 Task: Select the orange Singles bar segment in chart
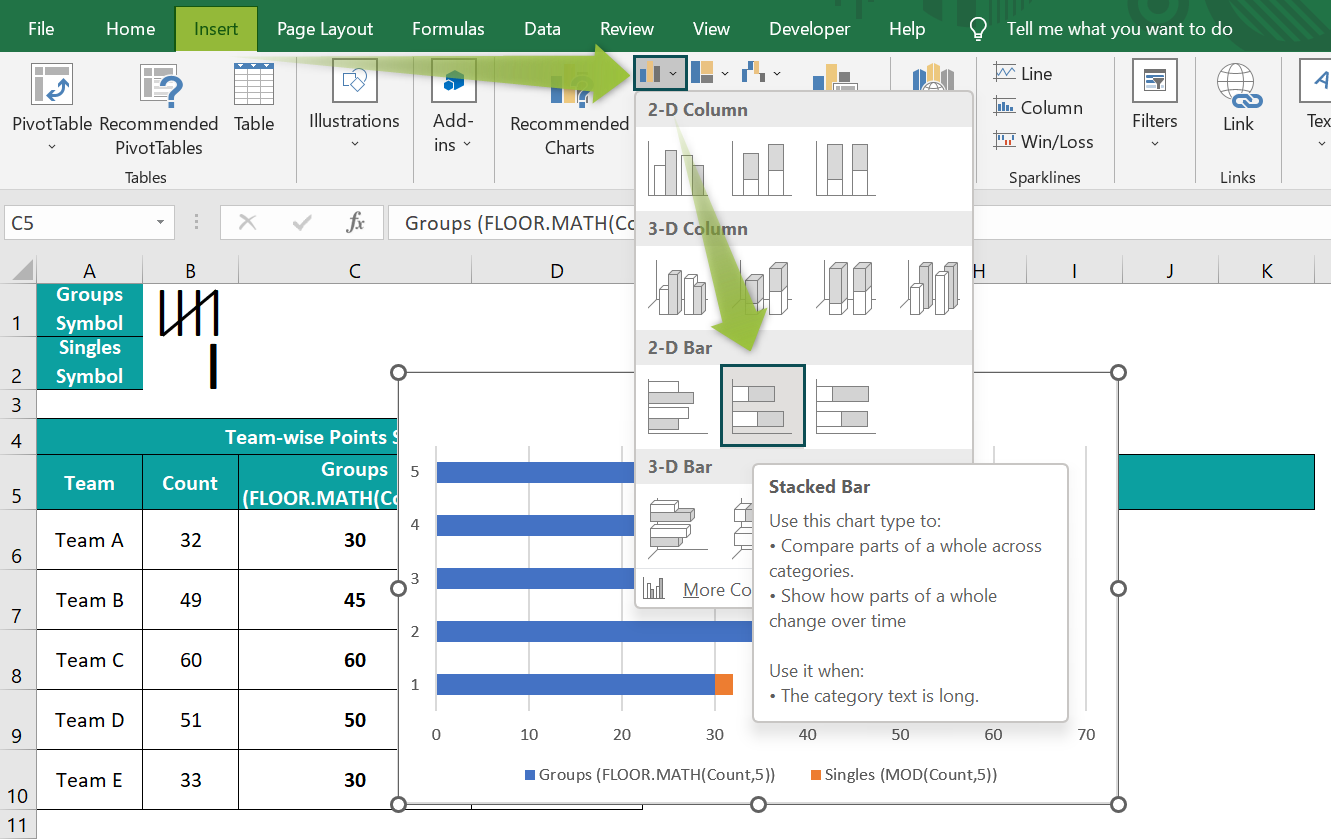724,684
